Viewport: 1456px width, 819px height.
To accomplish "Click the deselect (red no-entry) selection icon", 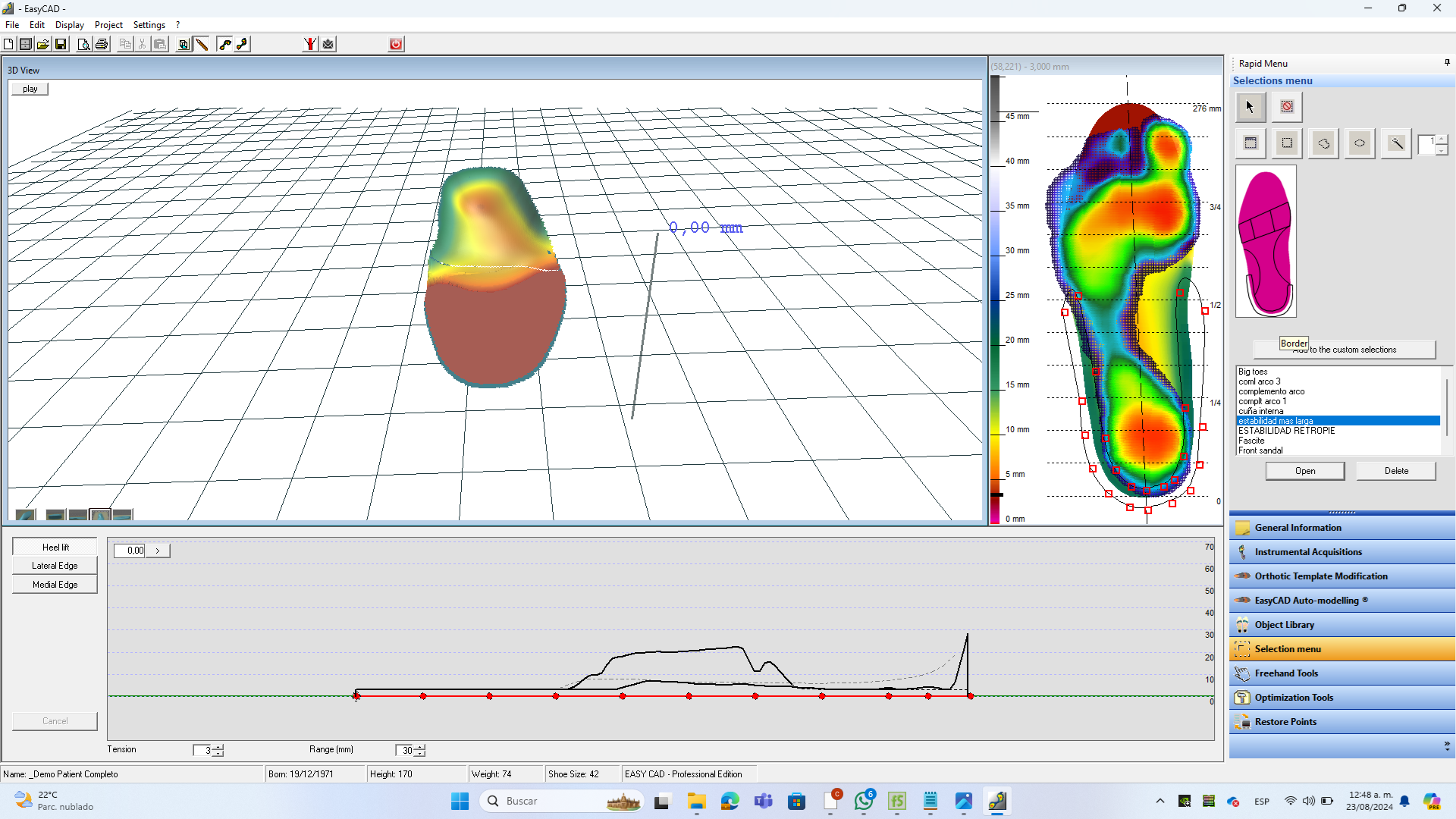I will (1287, 107).
